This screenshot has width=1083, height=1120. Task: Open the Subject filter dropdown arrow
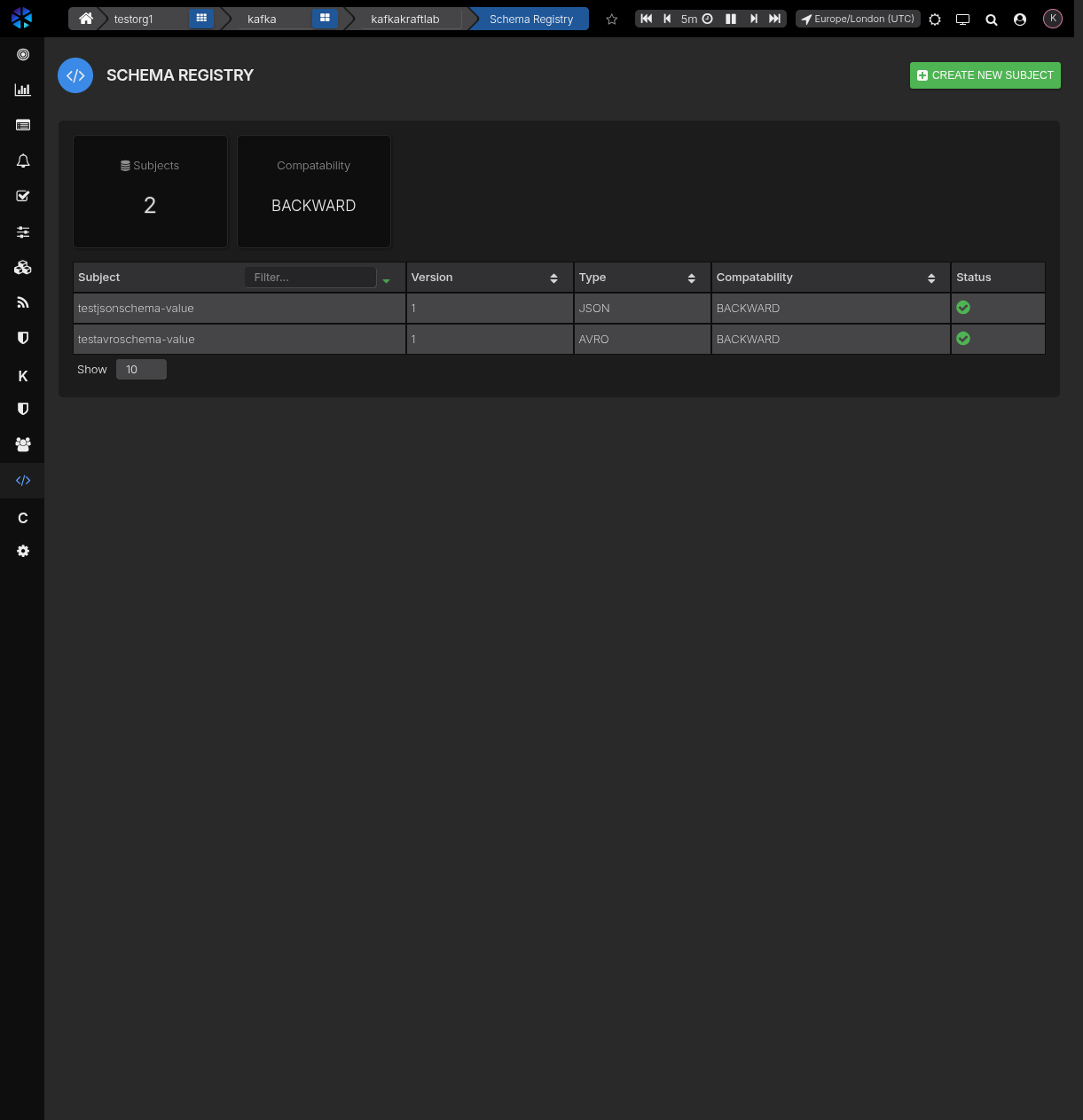coord(387,280)
